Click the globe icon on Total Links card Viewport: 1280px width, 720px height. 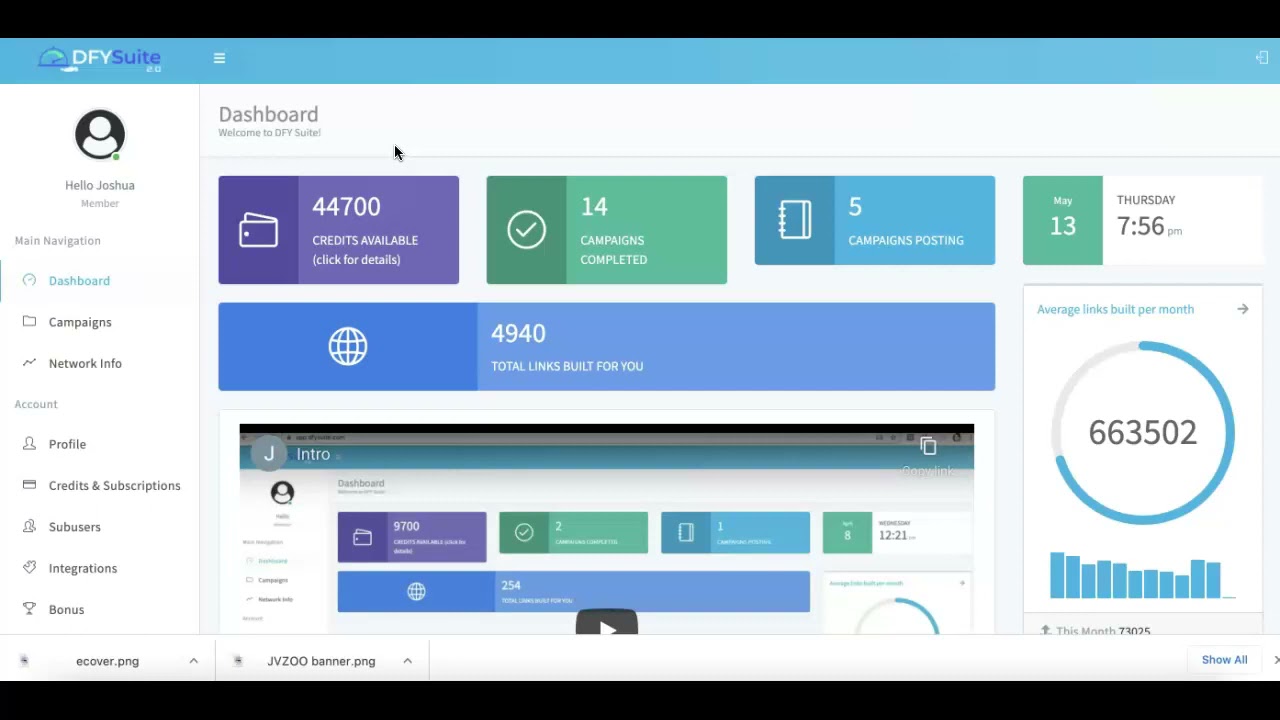pyautogui.click(x=347, y=346)
